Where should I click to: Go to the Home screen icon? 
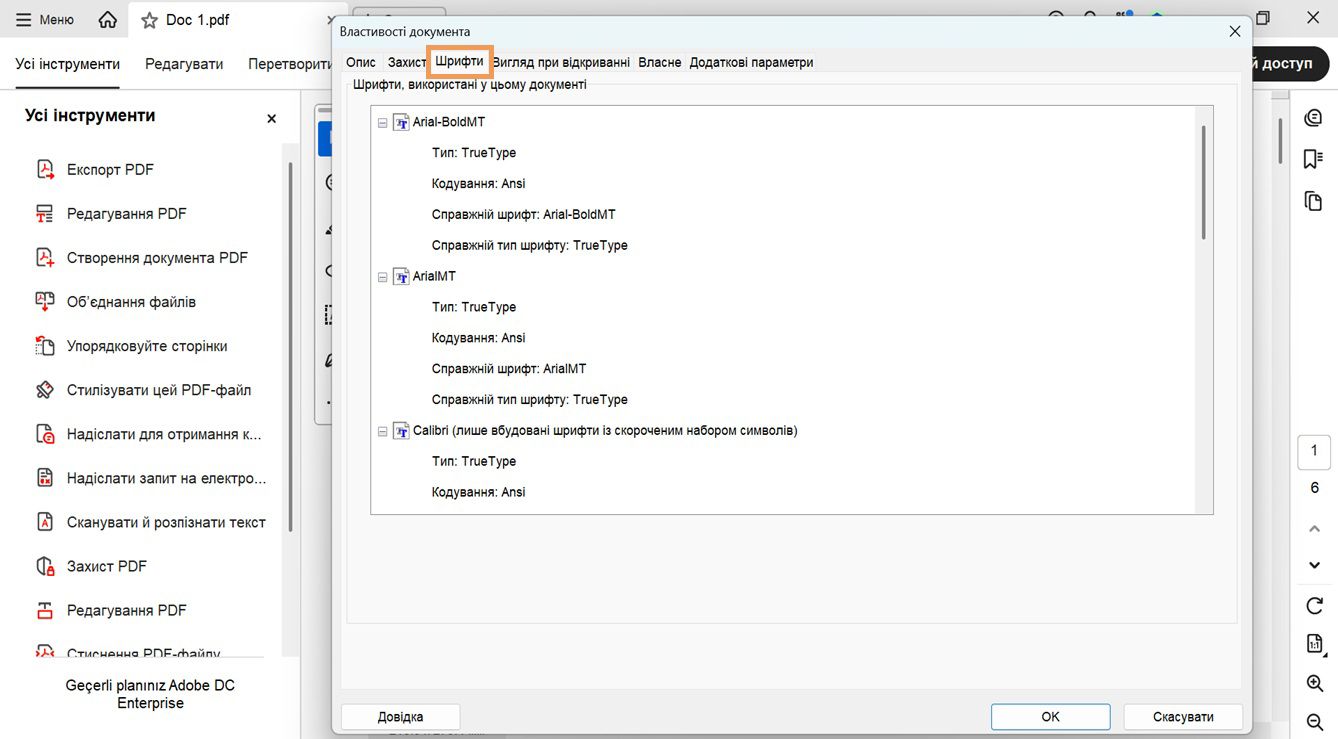point(108,20)
